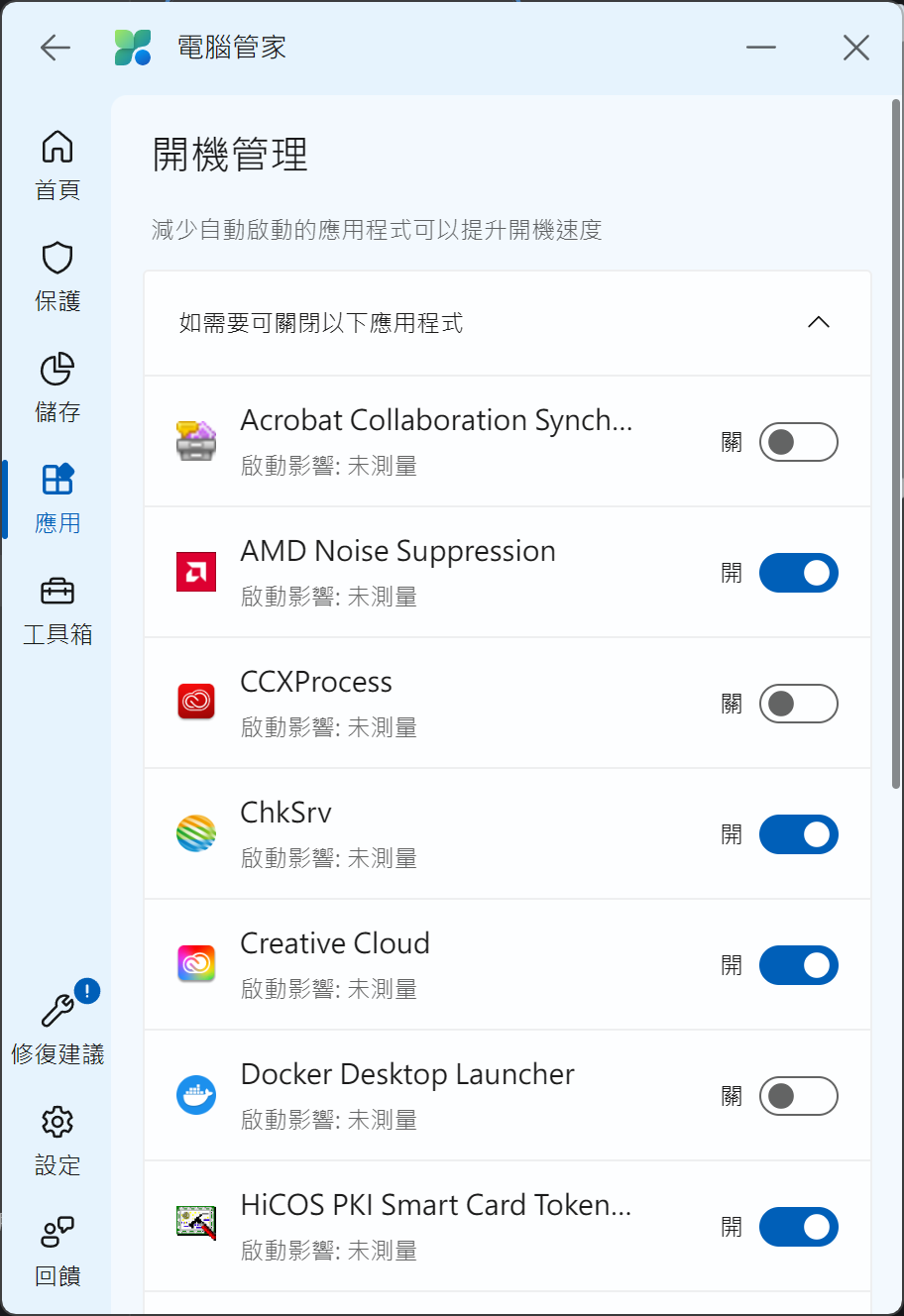Open the 回饋 feedback page
This screenshot has width=904, height=1316.
point(57,1250)
